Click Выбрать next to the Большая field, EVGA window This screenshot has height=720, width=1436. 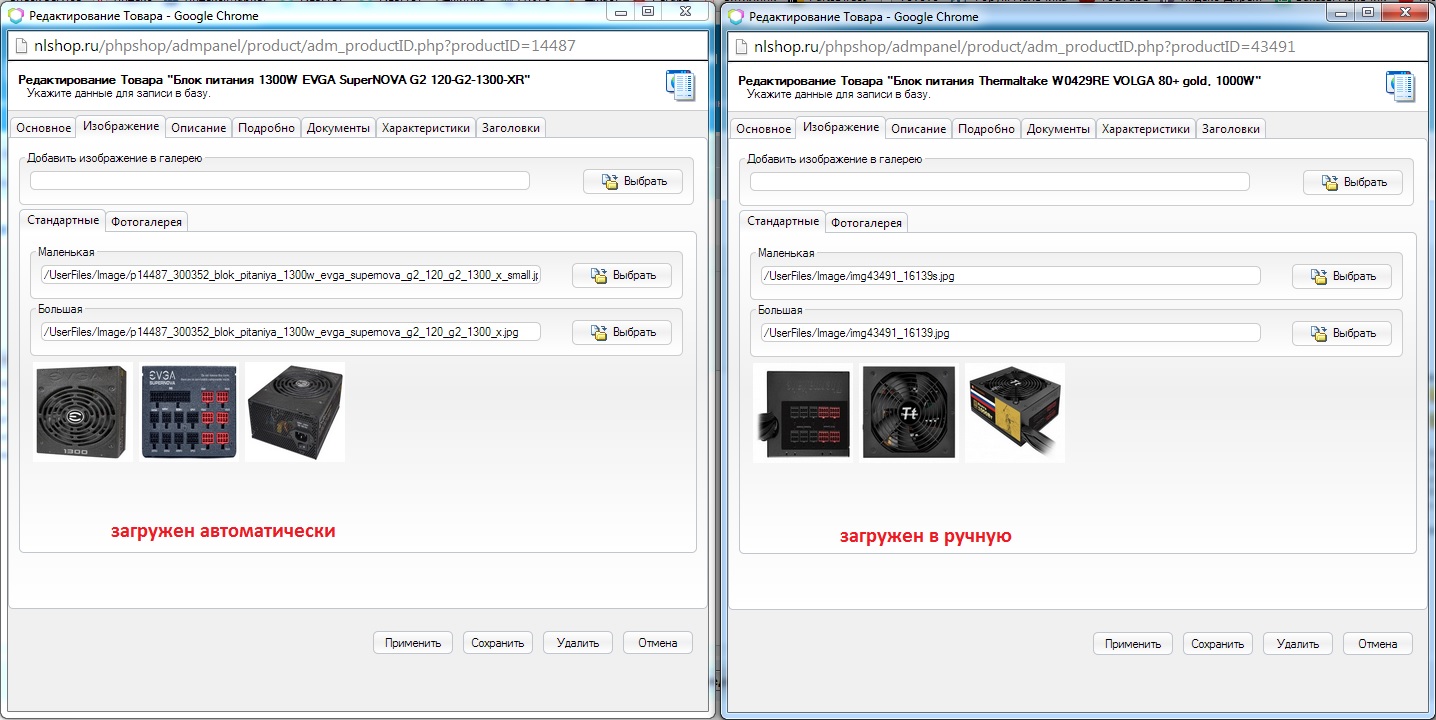pos(622,332)
